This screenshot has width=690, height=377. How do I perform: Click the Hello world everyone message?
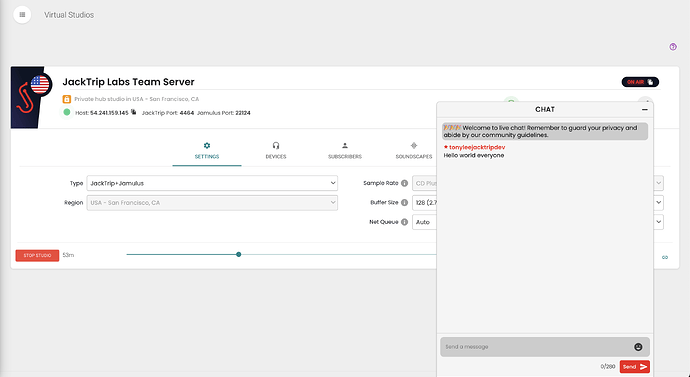pyautogui.click(x=474, y=155)
